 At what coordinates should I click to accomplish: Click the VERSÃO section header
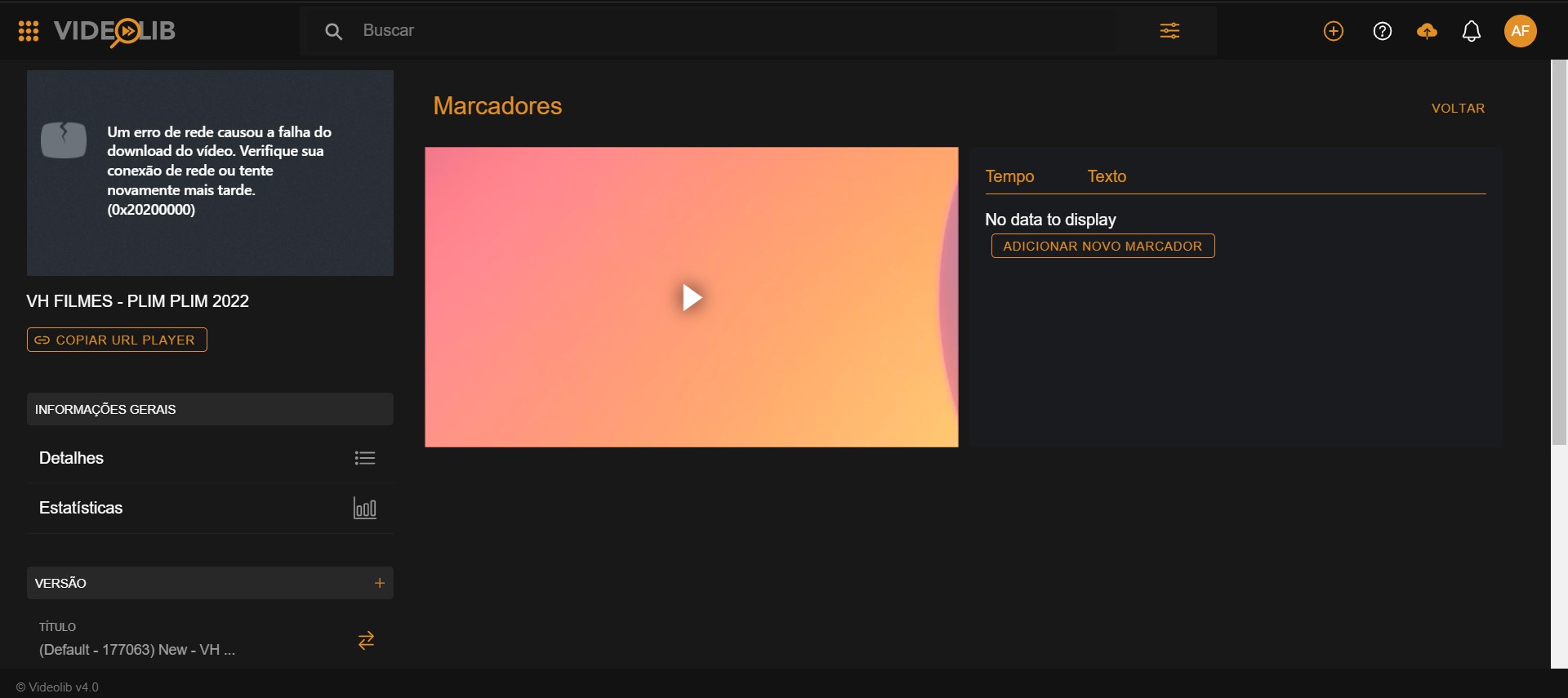coord(210,583)
